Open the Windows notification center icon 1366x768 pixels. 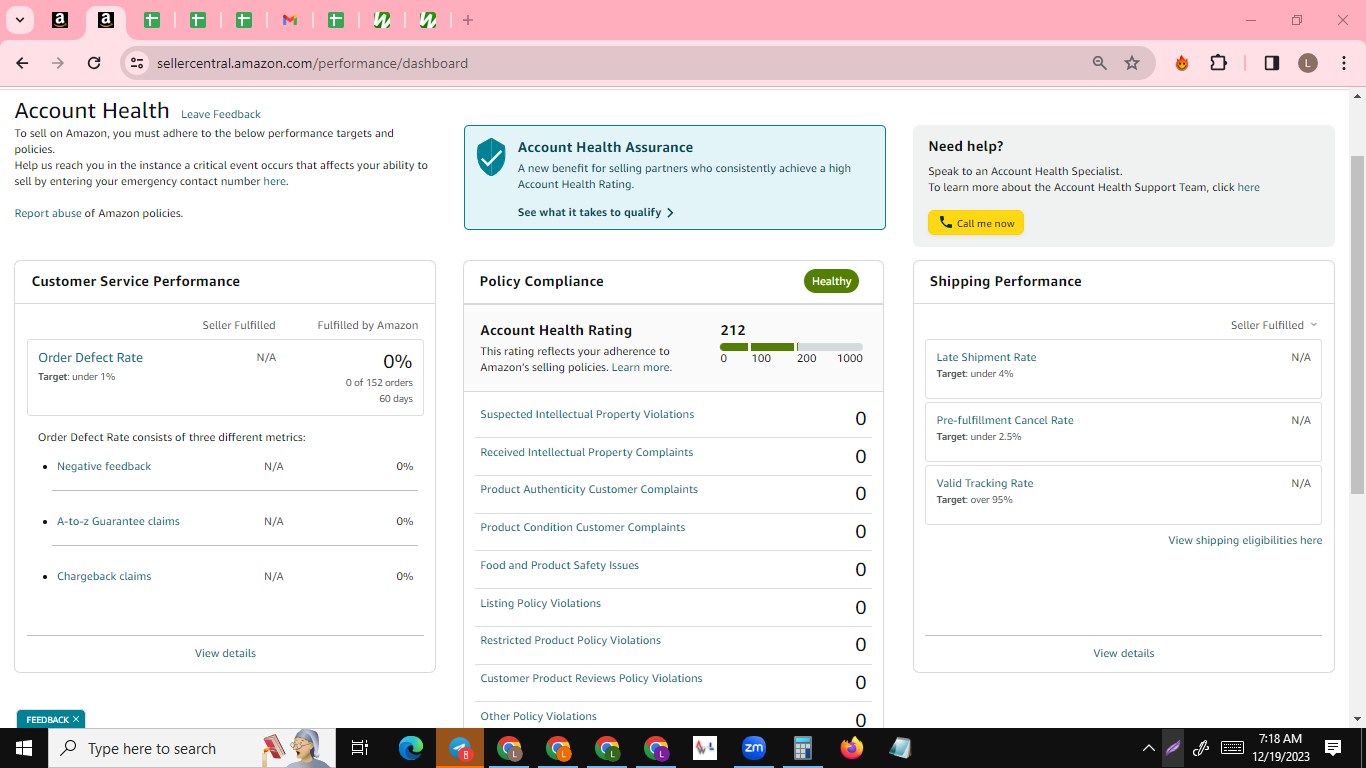tap(1333, 748)
